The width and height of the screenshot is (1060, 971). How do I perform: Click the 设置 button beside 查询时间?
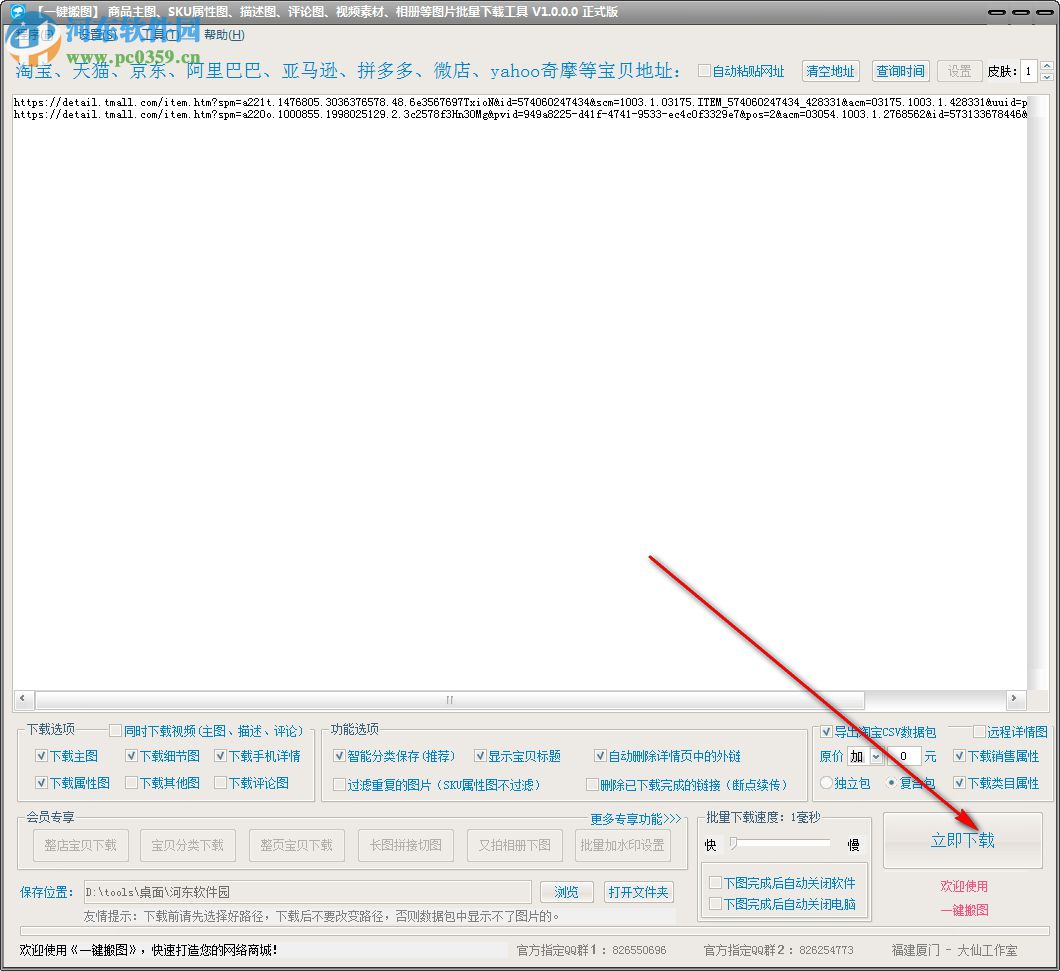(x=959, y=71)
